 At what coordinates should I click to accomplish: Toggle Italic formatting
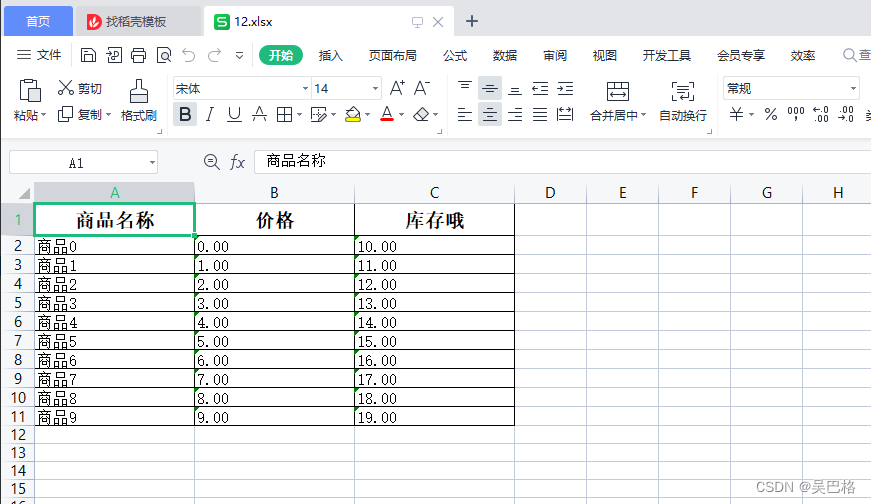click(x=209, y=114)
